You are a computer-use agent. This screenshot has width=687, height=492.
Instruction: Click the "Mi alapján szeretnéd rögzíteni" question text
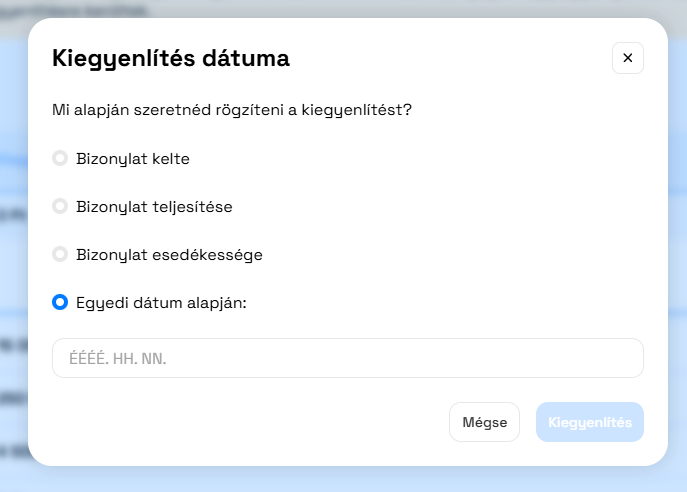coord(232,109)
